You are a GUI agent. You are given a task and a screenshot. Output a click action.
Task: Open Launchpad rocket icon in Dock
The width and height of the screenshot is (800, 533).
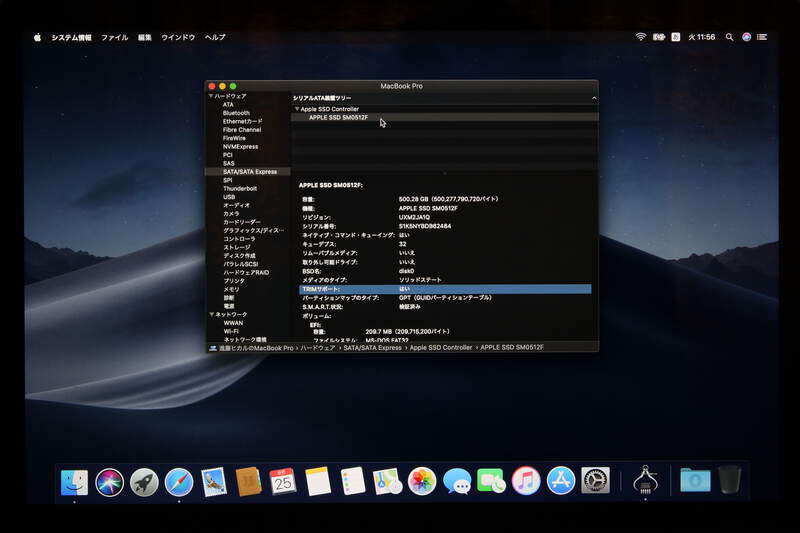(x=144, y=481)
